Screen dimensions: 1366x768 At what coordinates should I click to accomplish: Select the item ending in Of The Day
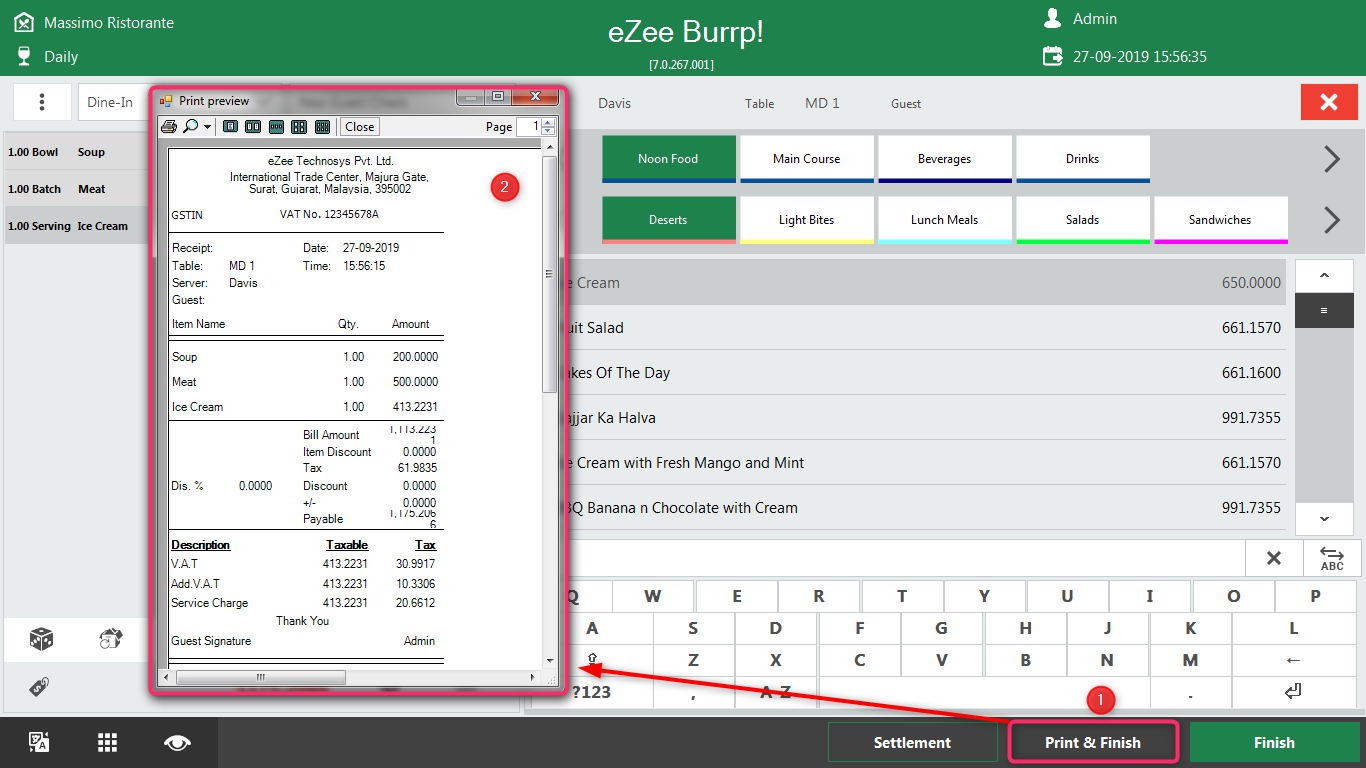(x=926, y=373)
